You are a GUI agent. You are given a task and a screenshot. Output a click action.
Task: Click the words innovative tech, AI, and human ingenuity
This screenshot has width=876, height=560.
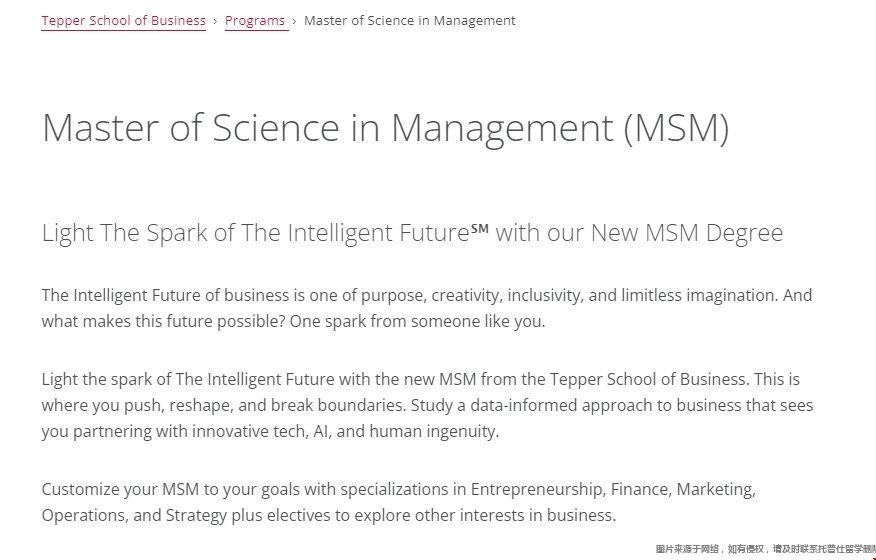345,431
